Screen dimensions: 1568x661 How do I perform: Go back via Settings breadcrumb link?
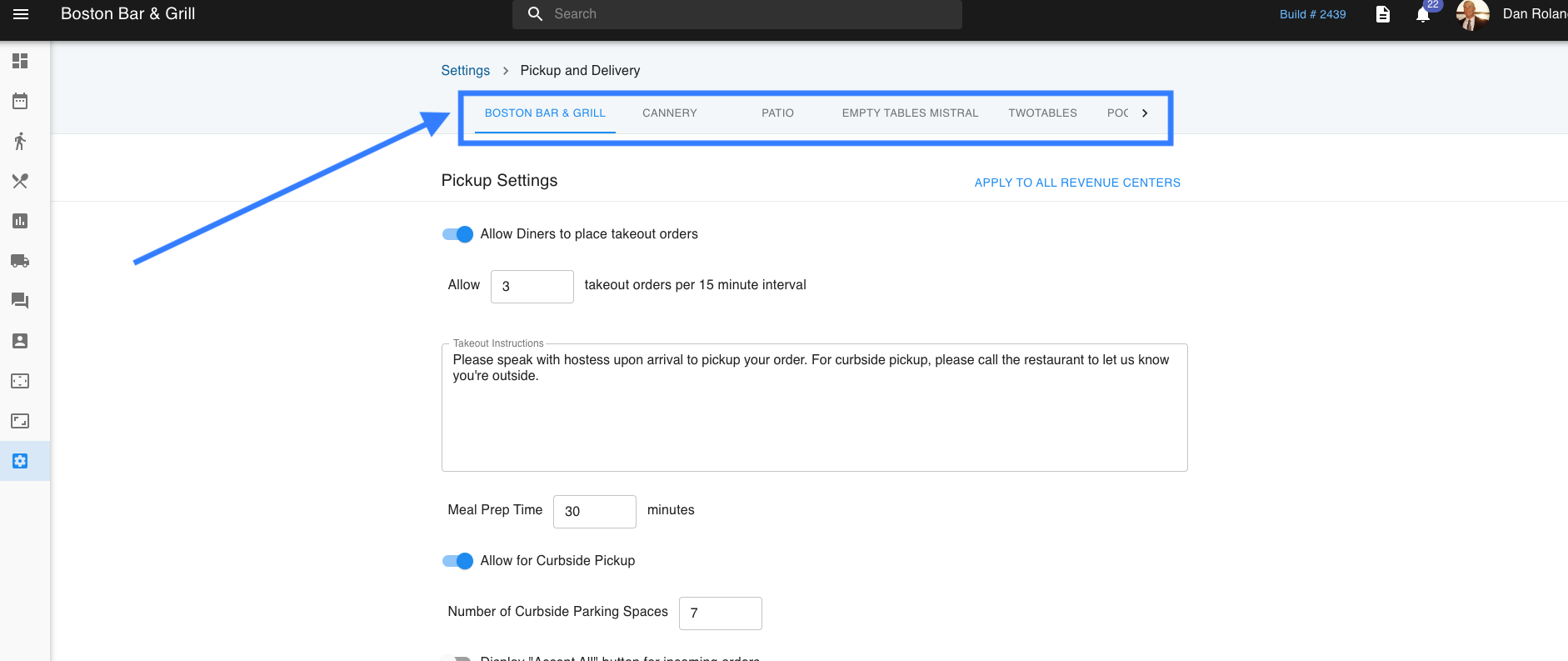pos(465,71)
